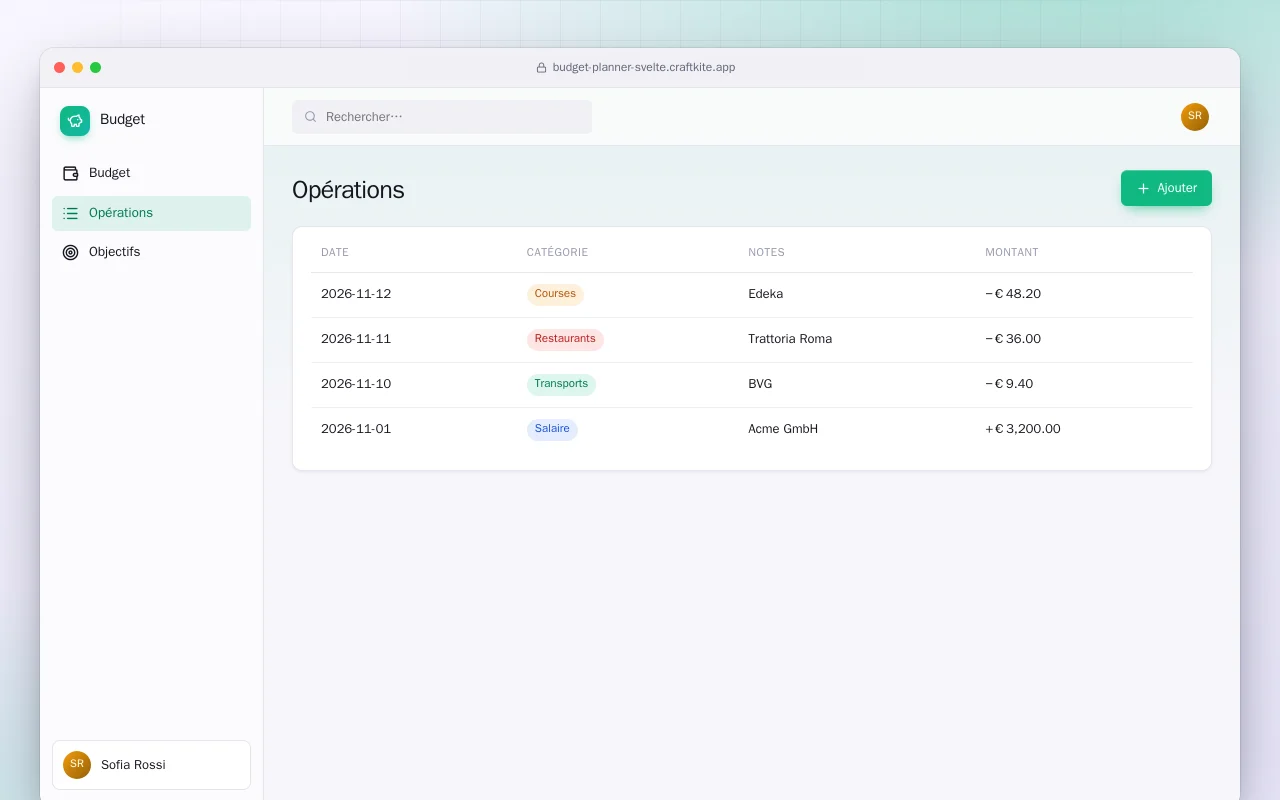Select the Opérations sidebar item
This screenshot has width=1280, height=800.
pos(151,213)
